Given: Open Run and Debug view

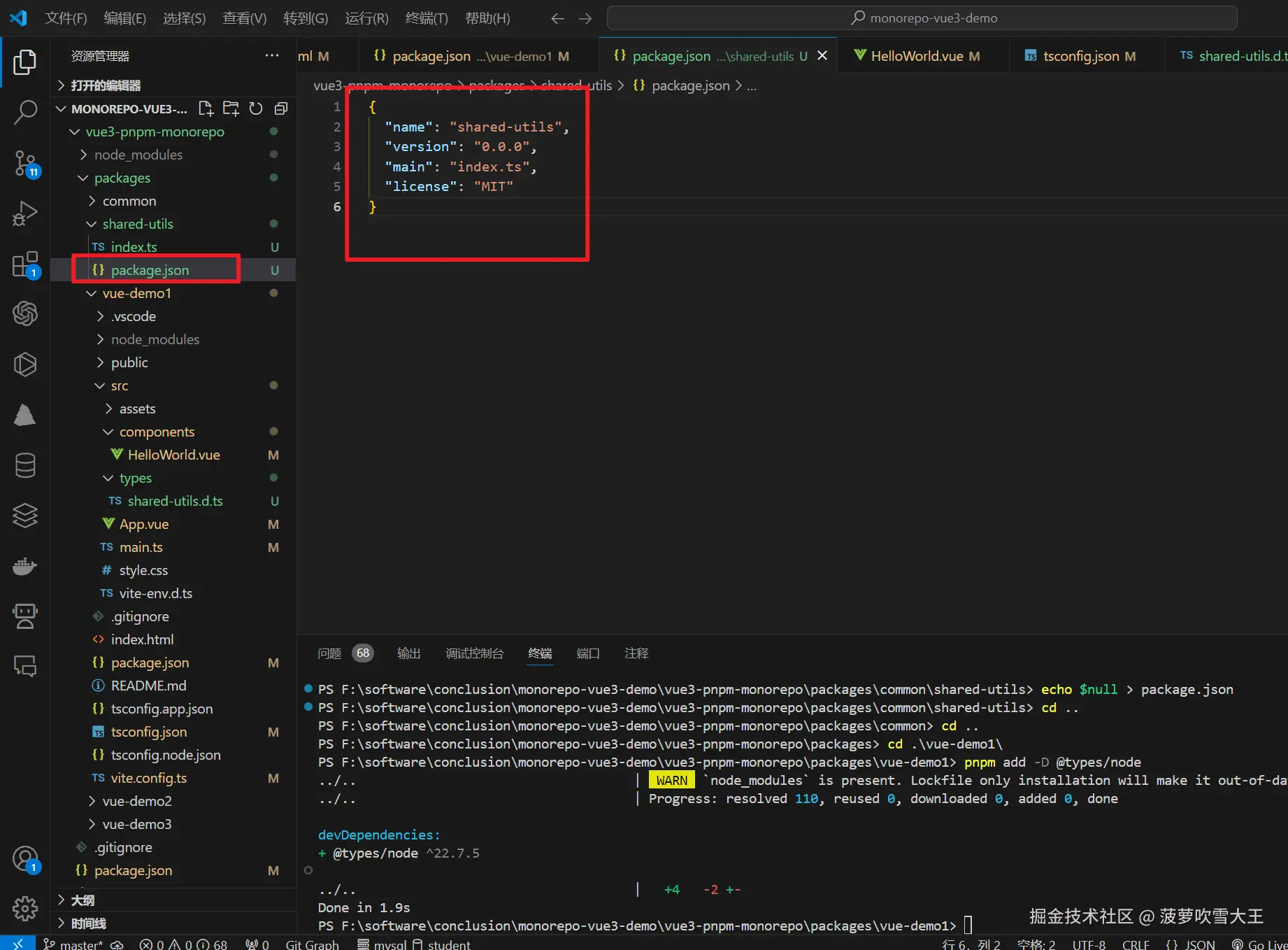Looking at the screenshot, I should [25, 213].
